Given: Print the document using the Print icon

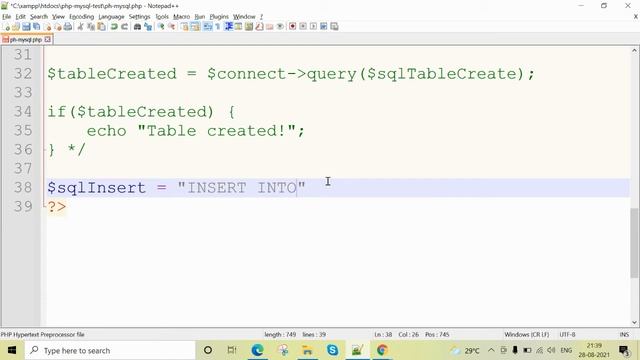Looking at the screenshot, I should pos(68,27).
